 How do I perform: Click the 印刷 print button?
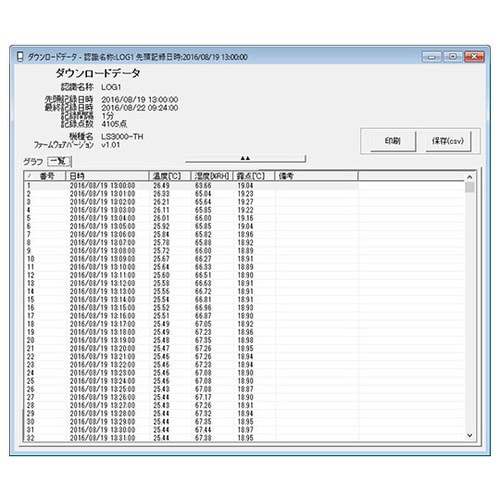[x=393, y=141]
